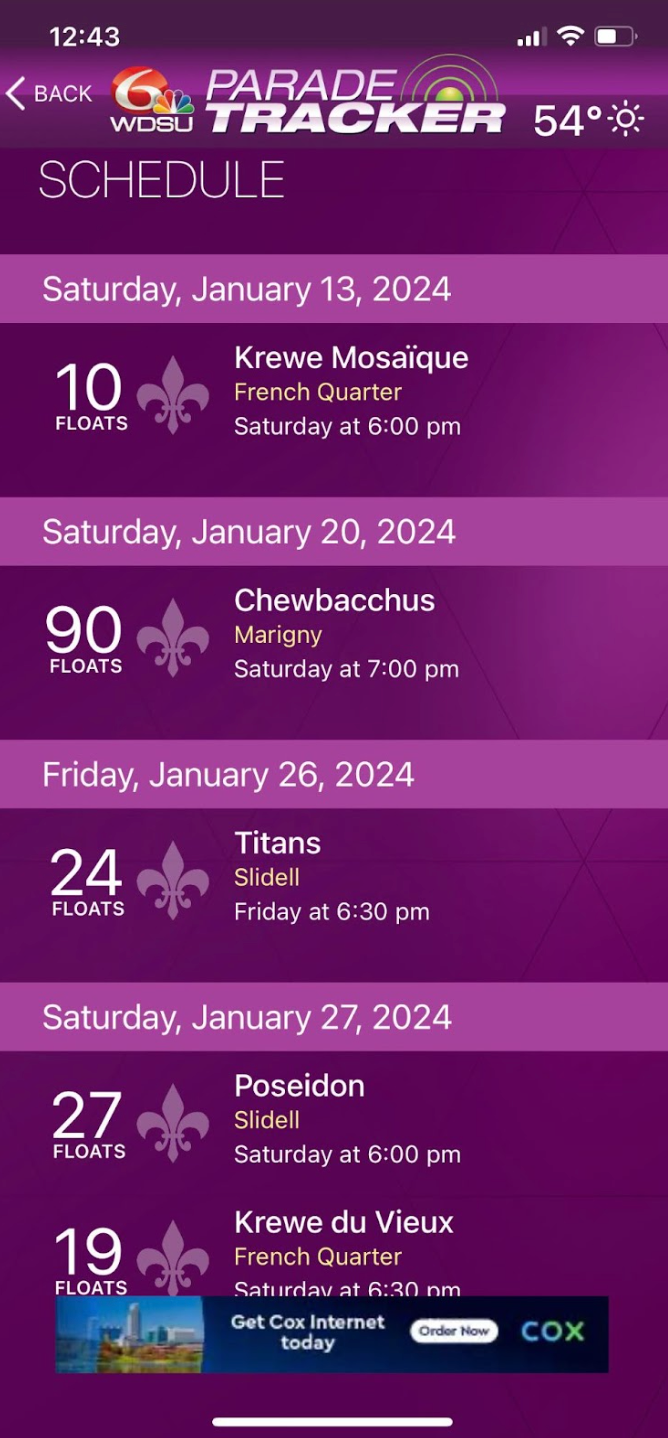Tap fleur-de-lis icon beside Chewbacchus
The height and width of the screenshot is (1438, 668).
(173, 637)
